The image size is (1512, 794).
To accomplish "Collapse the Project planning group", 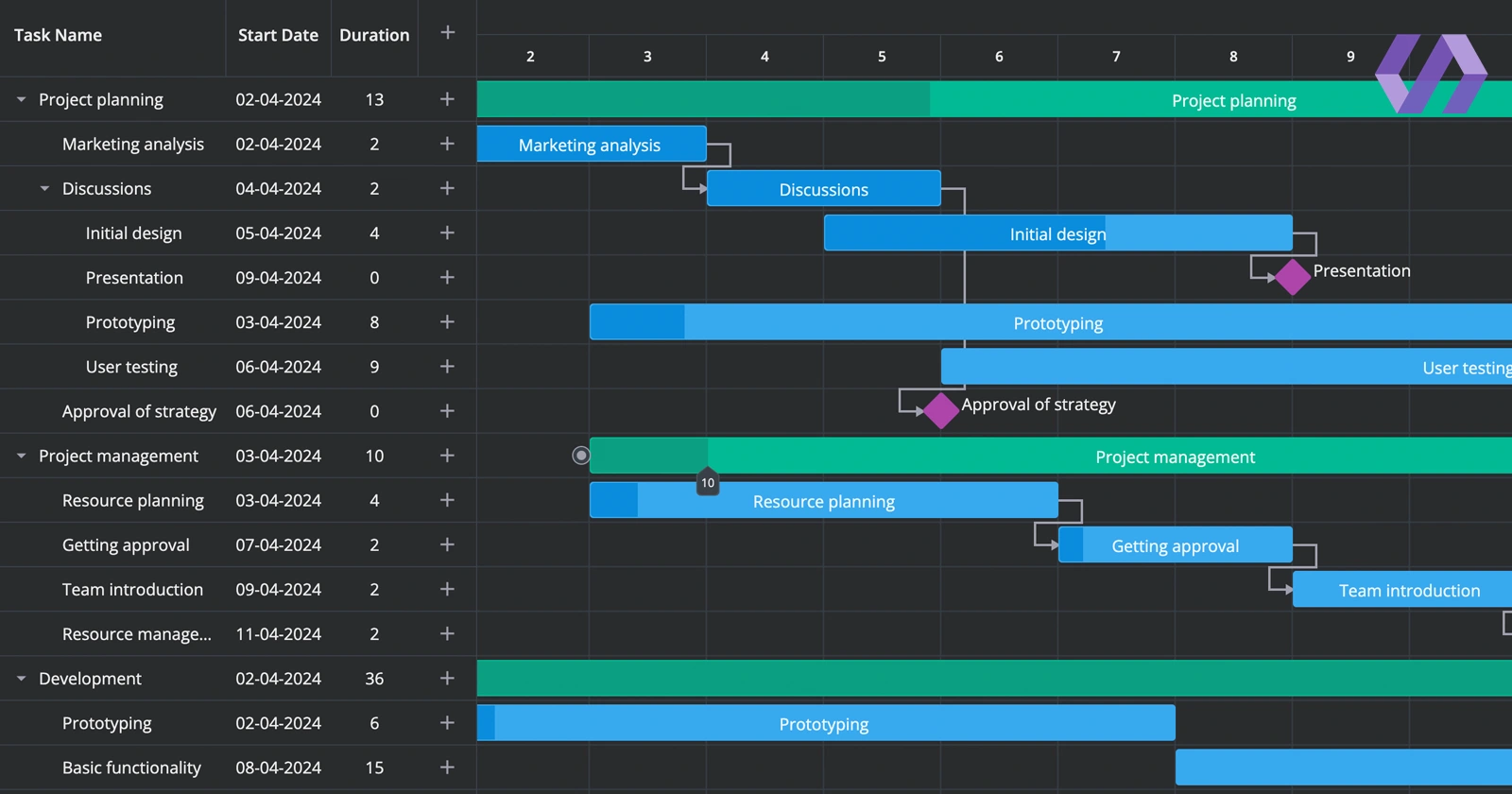I will pos(21,99).
